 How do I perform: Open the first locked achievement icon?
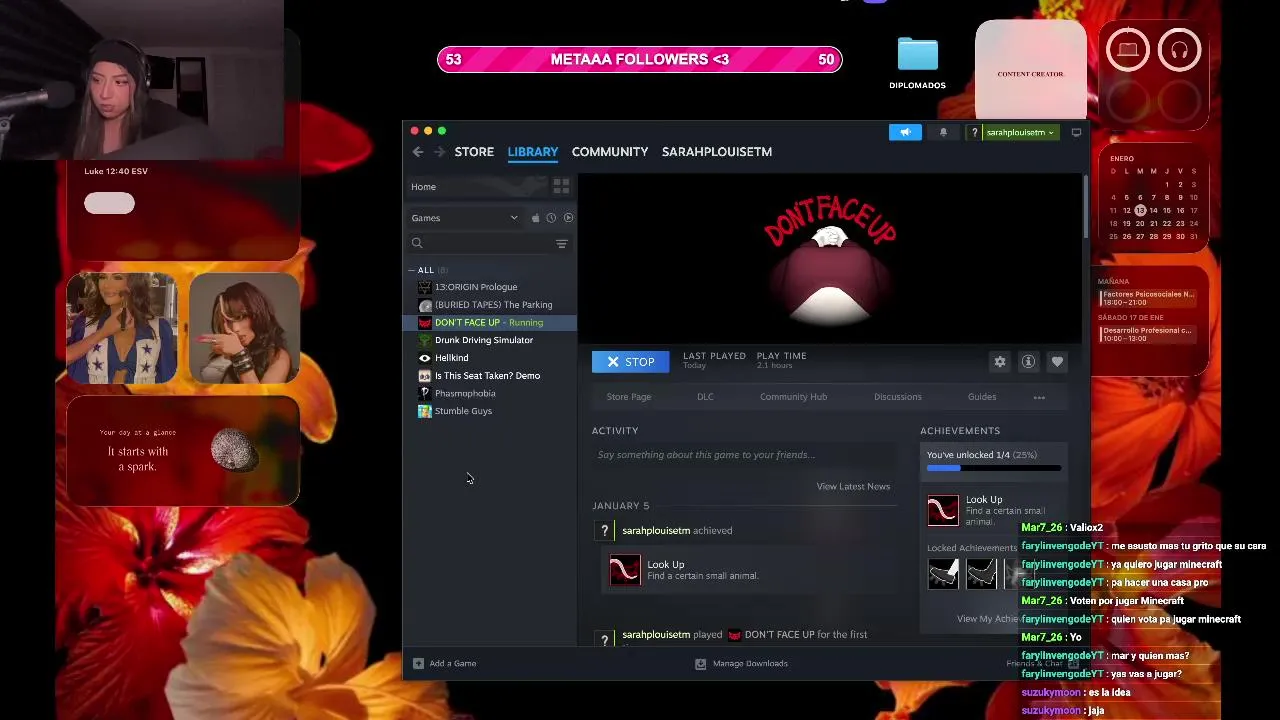tap(943, 573)
